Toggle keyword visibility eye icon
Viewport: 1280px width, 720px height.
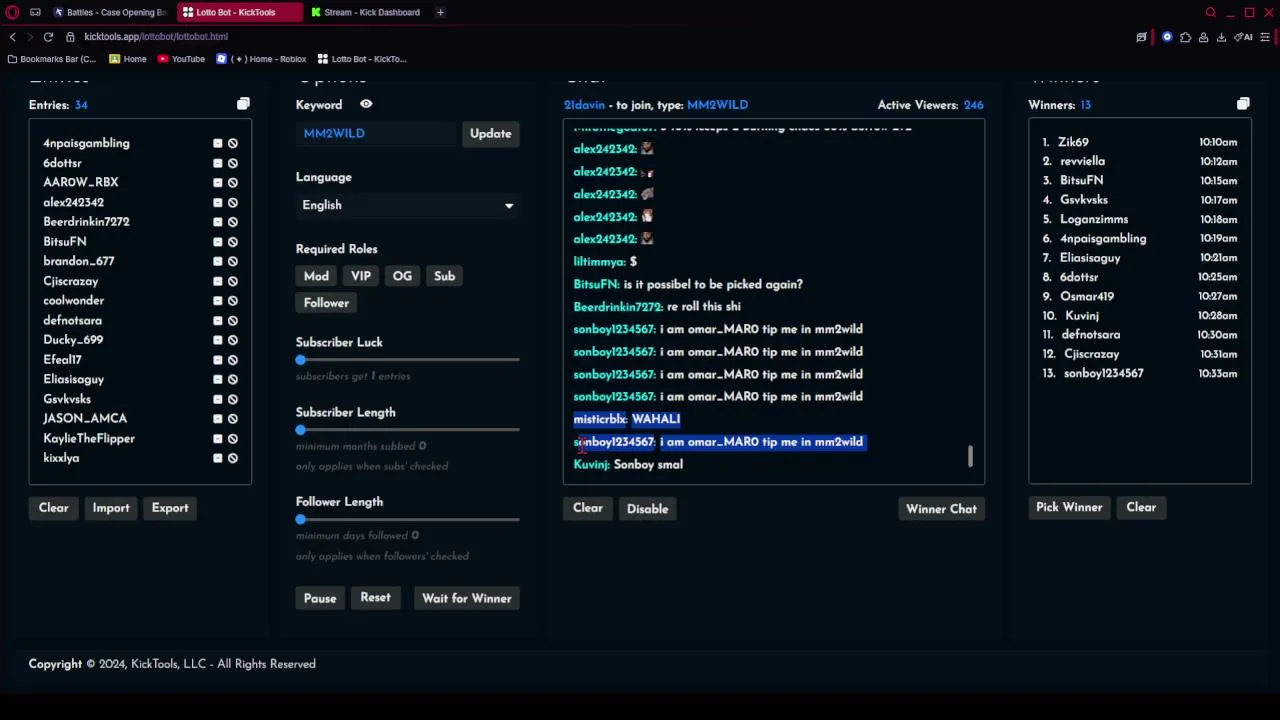[x=366, y=104]
